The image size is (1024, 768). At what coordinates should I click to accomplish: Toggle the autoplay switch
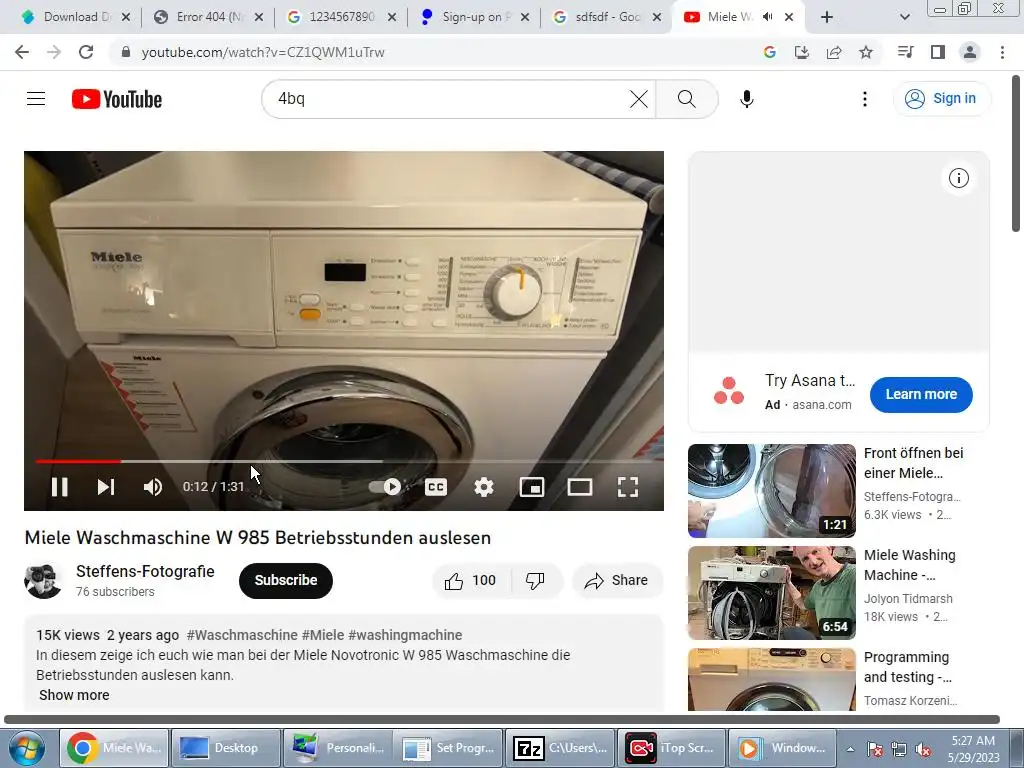[385, 487]
